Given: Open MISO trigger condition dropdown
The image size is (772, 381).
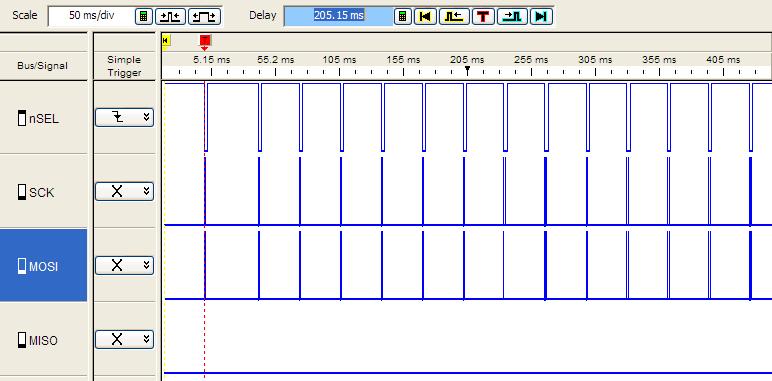Looking at the screenshot, I should tap(125, 339).
